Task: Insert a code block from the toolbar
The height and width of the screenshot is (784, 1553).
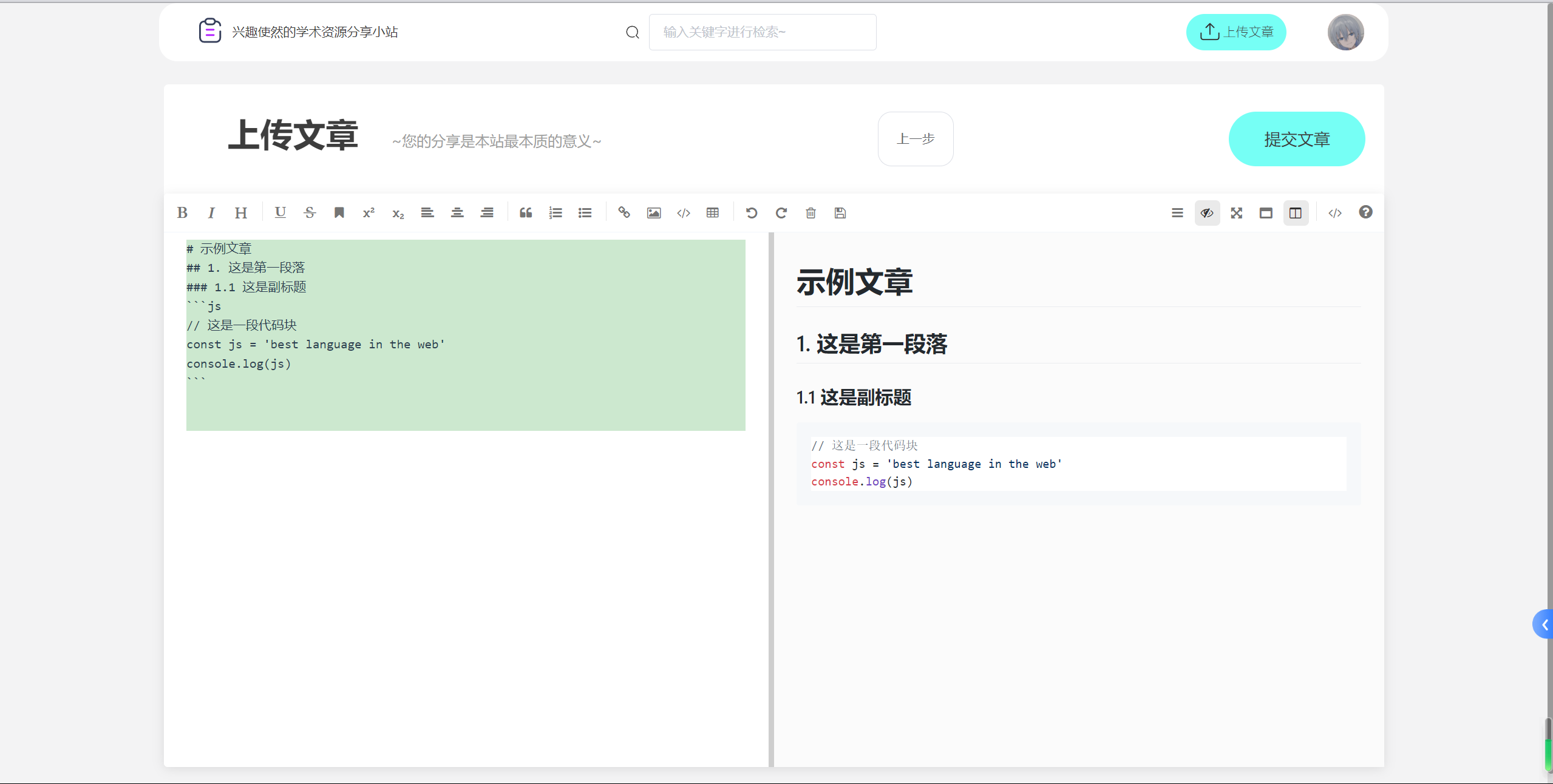Action: pos(684,213)
